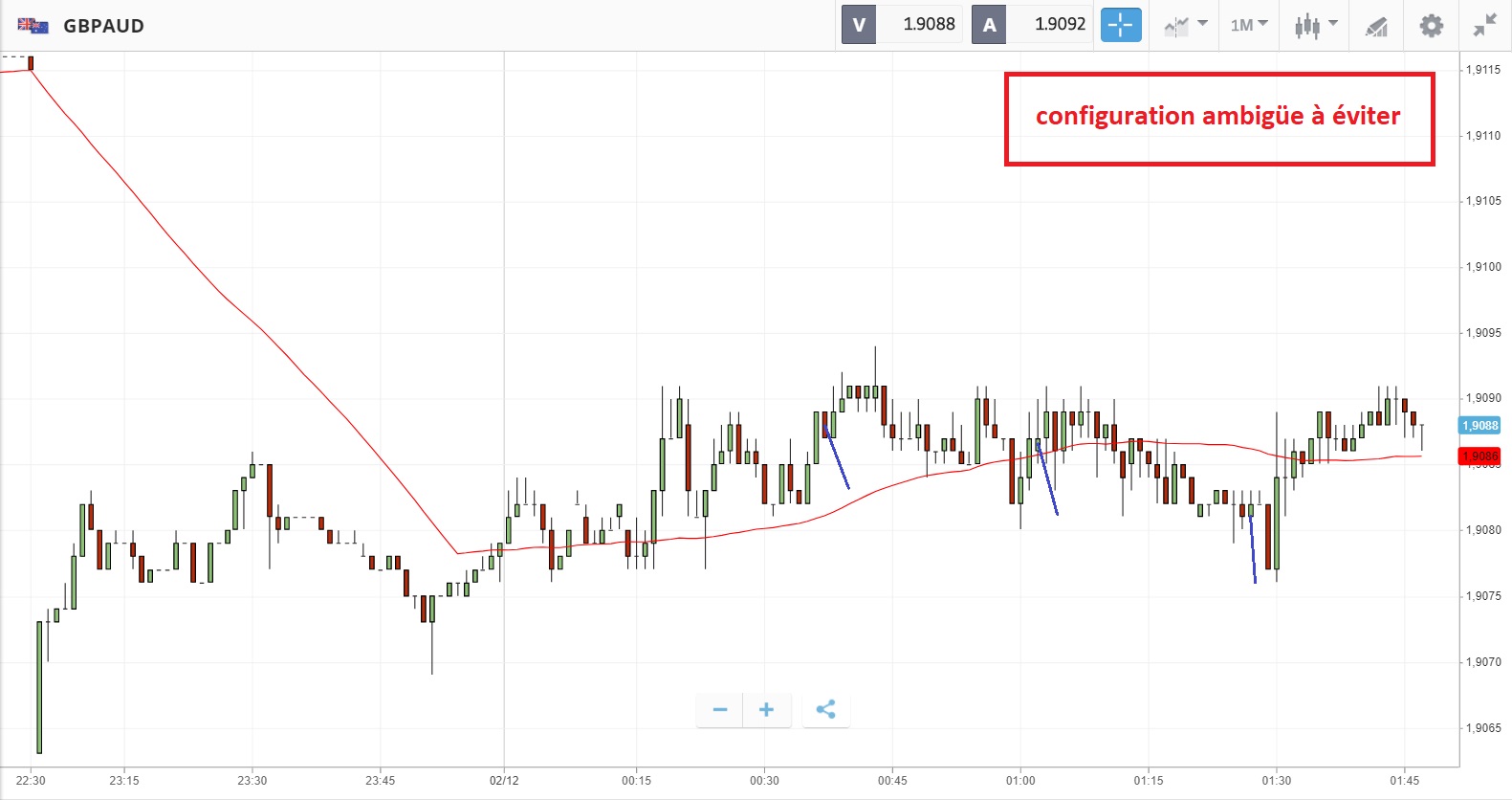Image resolution: width=1512 pixels, height=800 pixels.
Task: Click the 1,9070 price axis label
Action: (x=1483, y=662)
